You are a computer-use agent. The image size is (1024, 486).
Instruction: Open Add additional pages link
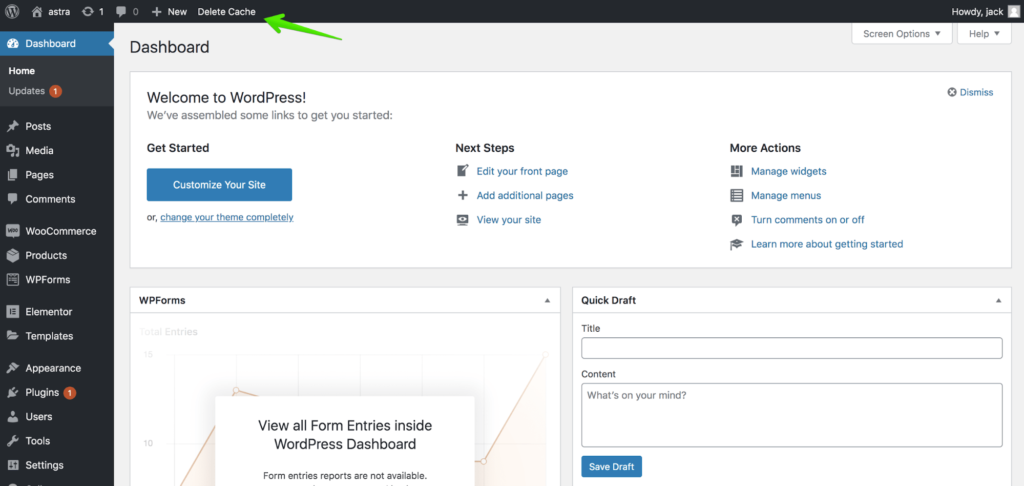coord(525,195)
